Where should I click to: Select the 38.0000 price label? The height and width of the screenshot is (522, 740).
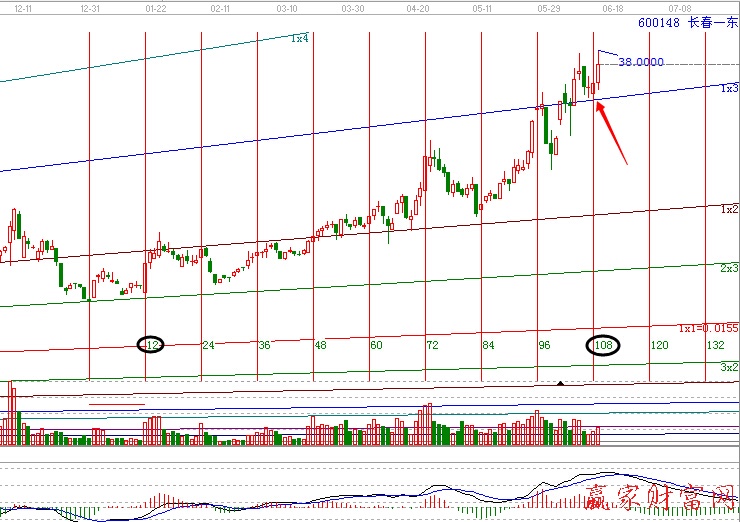pos(640,62)
